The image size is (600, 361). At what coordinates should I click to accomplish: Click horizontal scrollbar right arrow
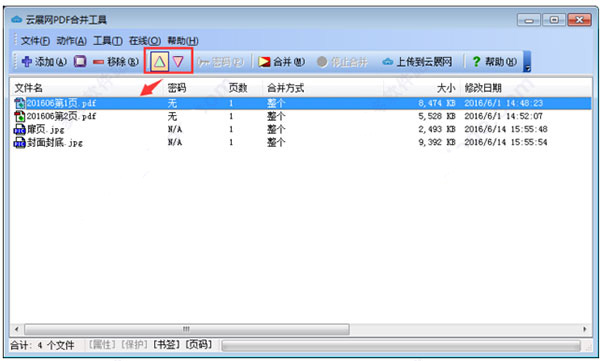(x=585, y=329)
